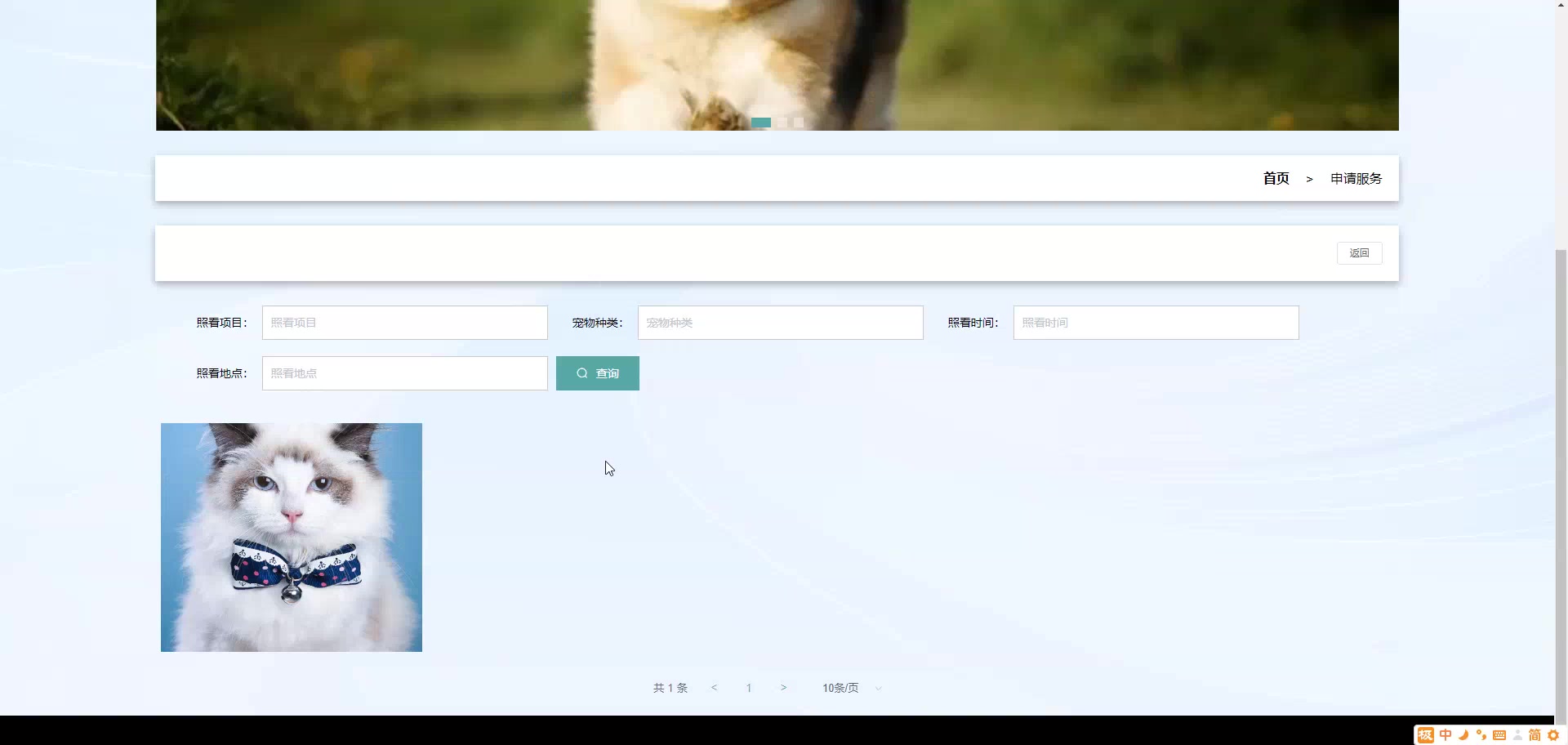Toggle the moon half-width icon in IME bar
The image size is (1568, 745).
pos(1463,735)
